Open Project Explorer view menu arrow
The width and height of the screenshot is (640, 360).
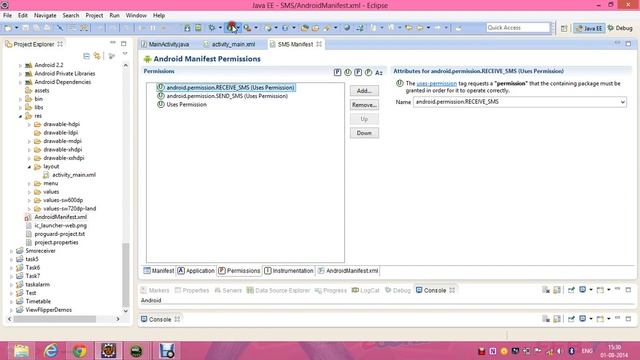point(125,54)
